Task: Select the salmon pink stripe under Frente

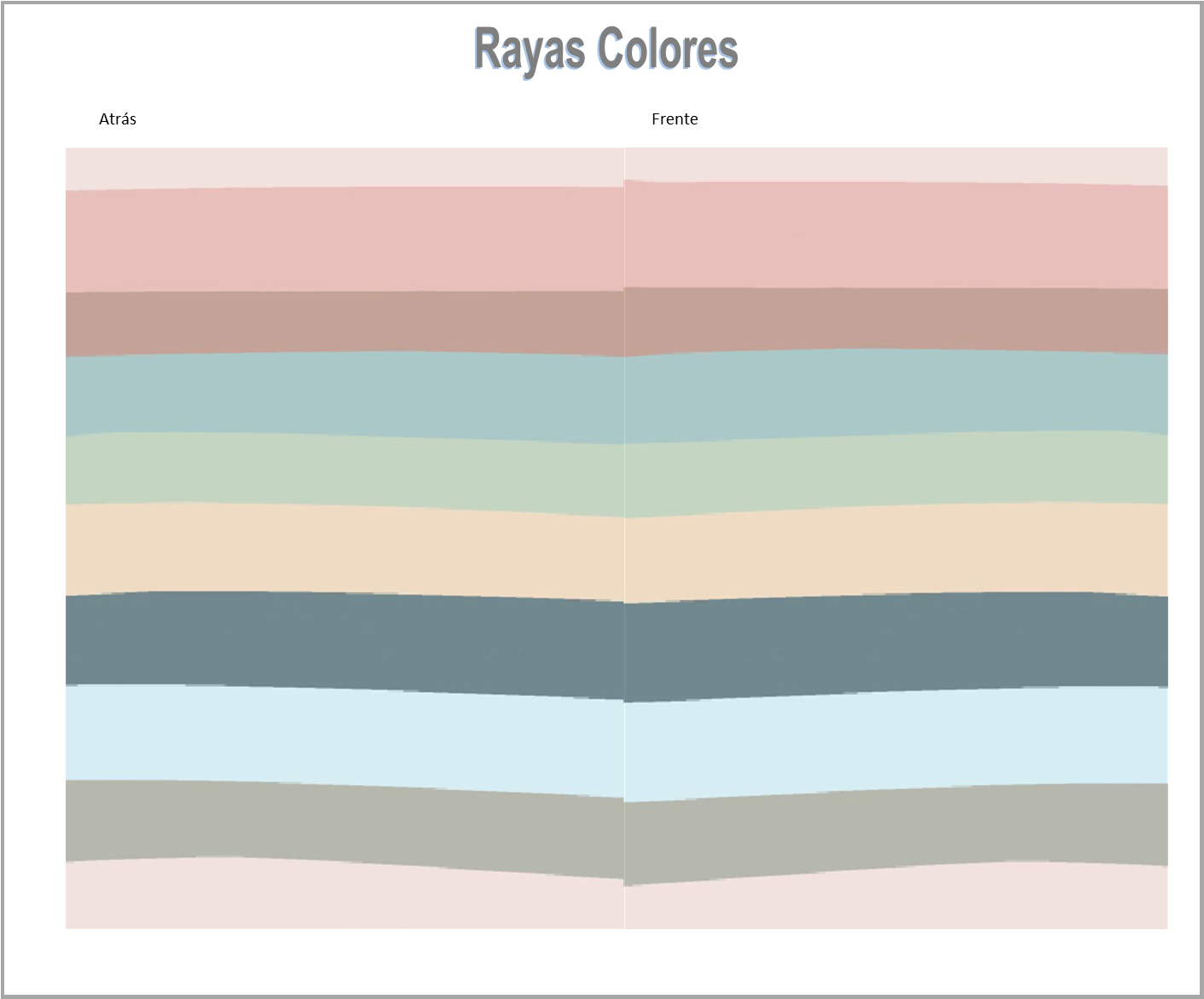Action: 895,236
